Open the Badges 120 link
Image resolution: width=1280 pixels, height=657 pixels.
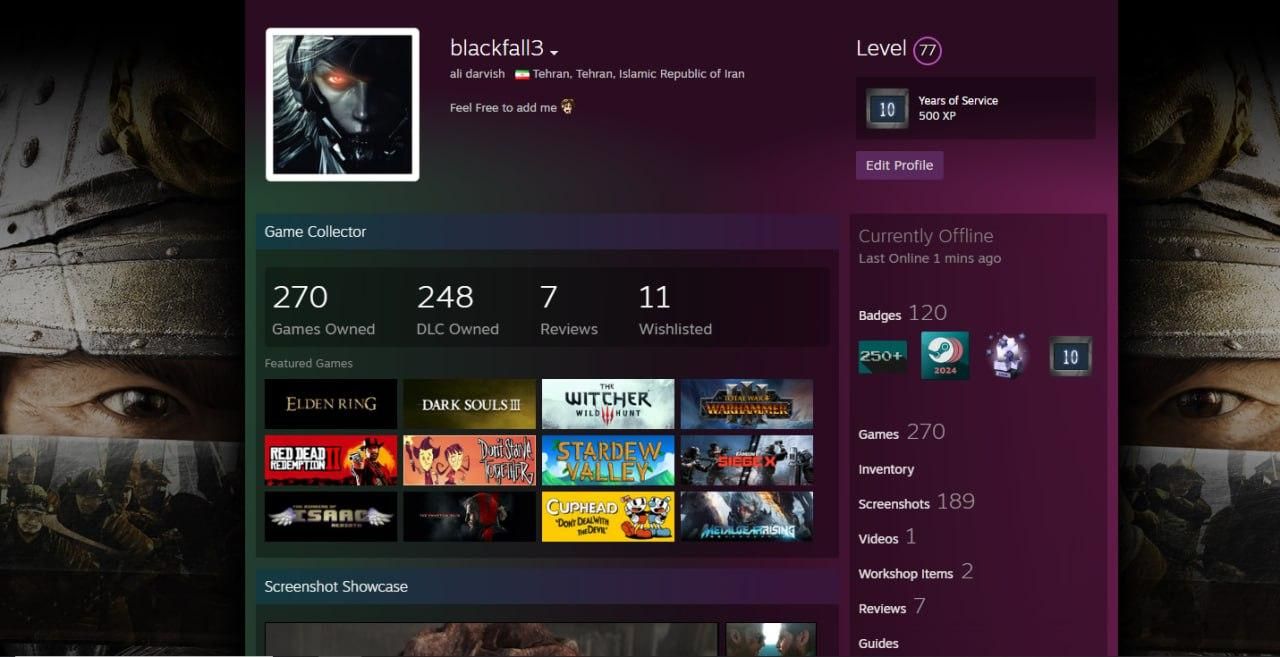pos(902,314)
